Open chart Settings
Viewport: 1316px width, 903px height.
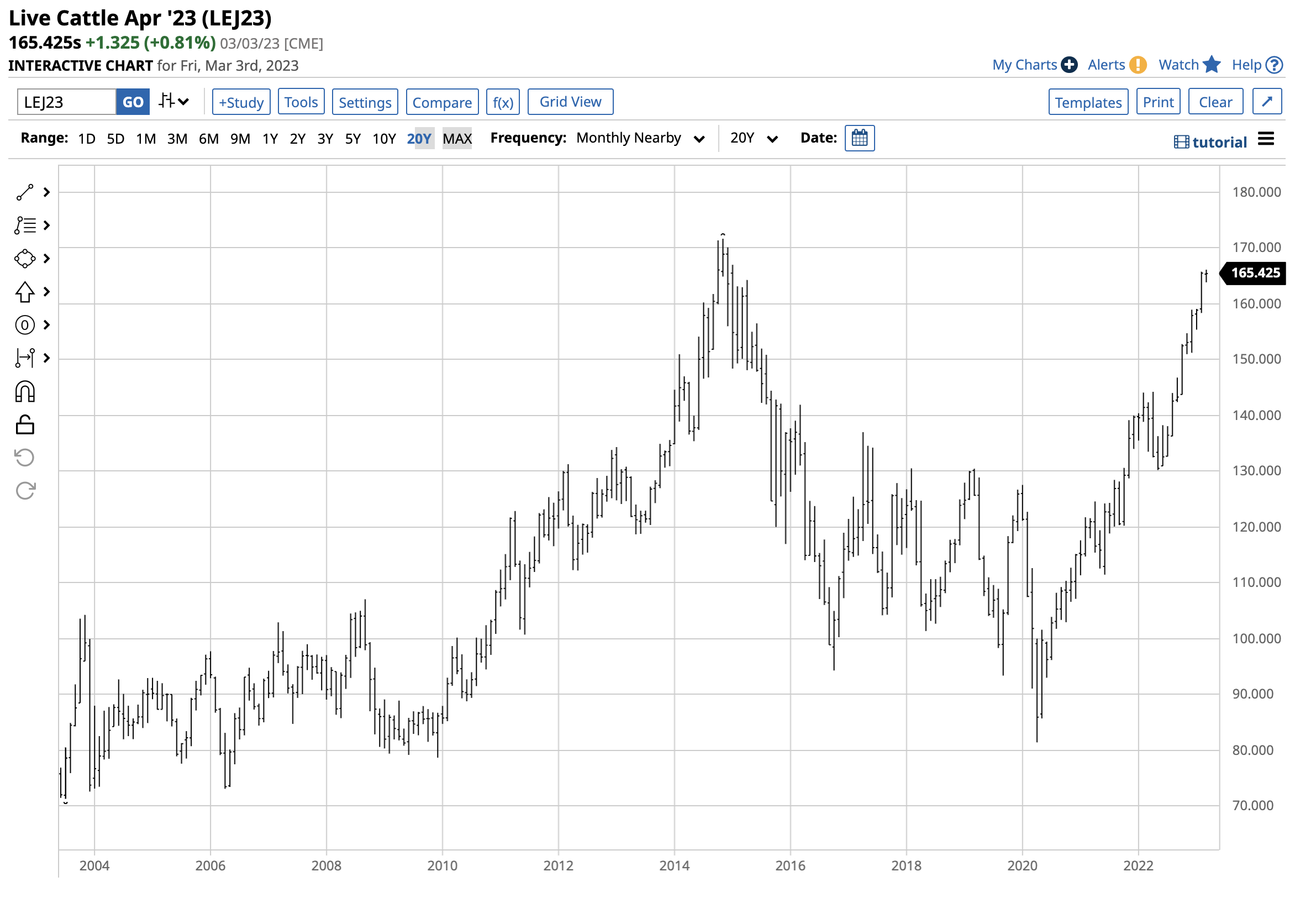pos(365,102)
